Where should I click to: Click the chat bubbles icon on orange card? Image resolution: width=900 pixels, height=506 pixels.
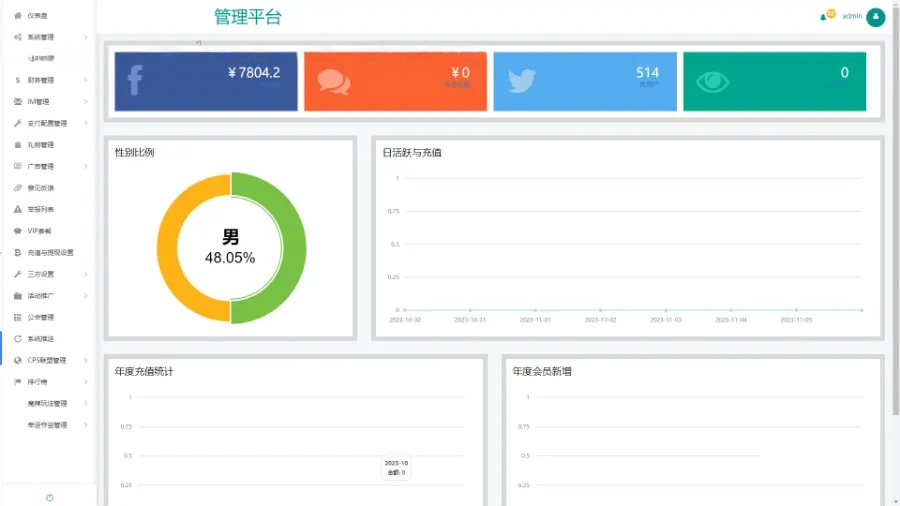(x=333, y=82)
